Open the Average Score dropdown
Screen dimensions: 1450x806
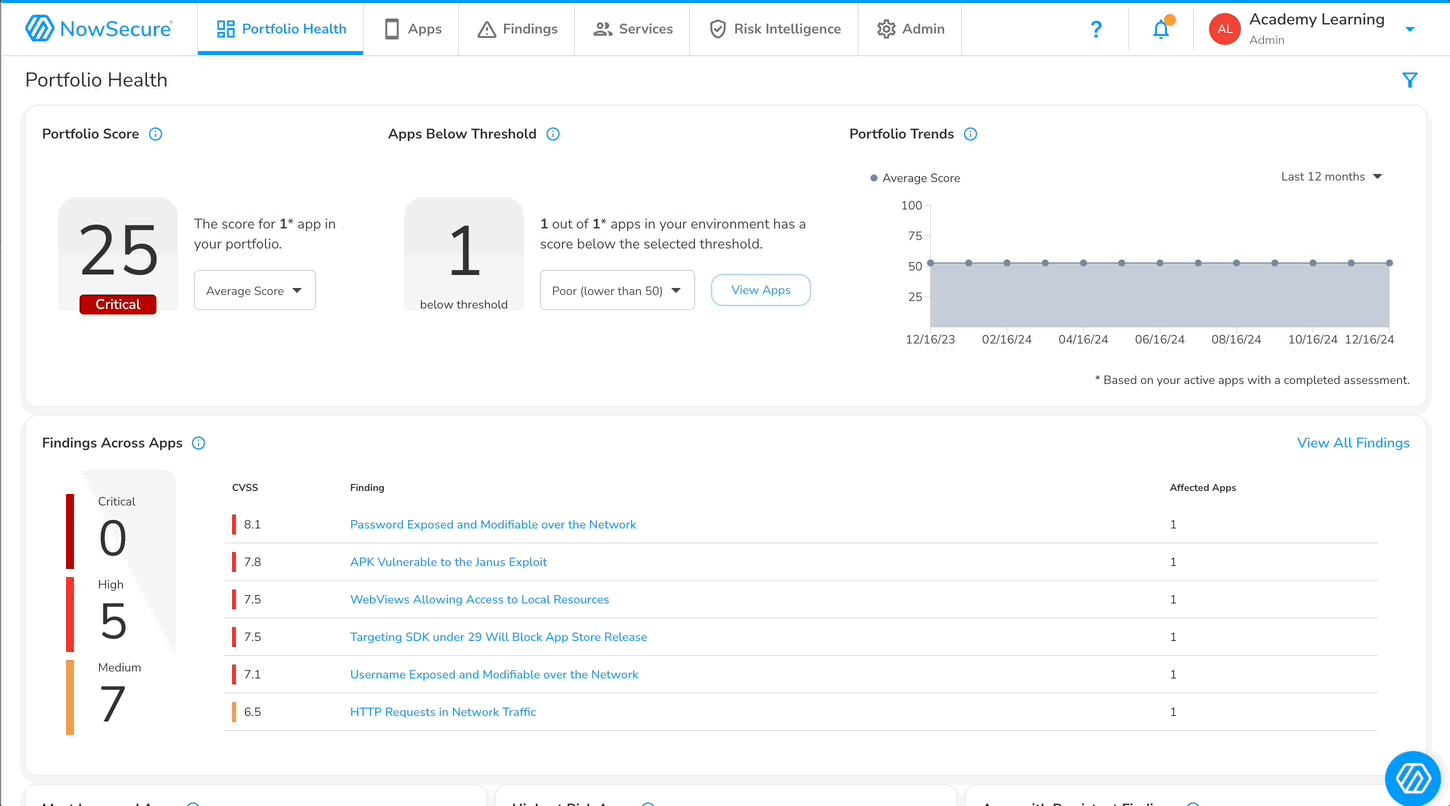[x=255, y=290]
